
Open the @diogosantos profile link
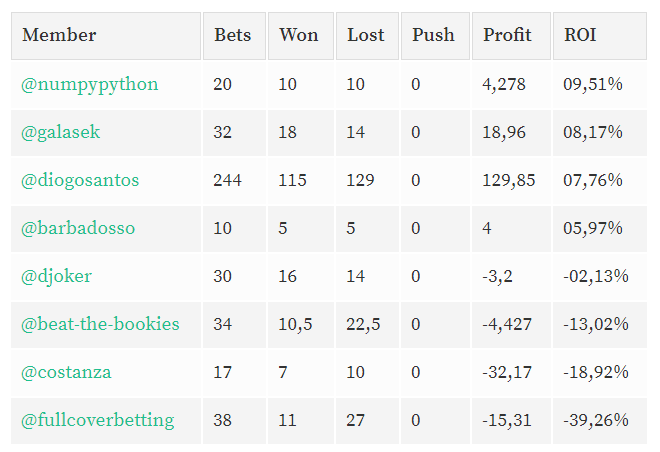point(80,180)
